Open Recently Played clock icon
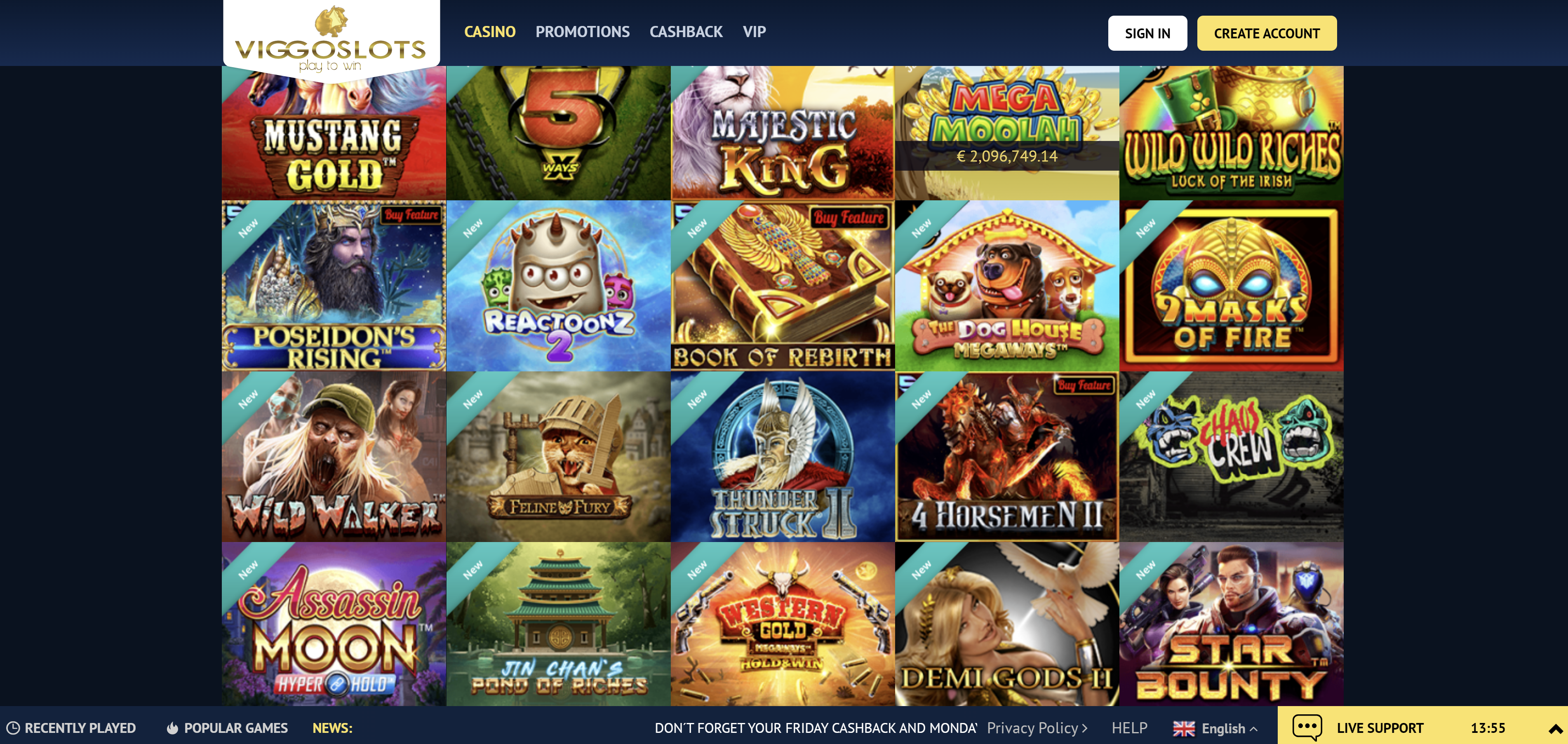The width and height of the screenshot is (1568, 744). pyautogui.click(x=13, y=728)
